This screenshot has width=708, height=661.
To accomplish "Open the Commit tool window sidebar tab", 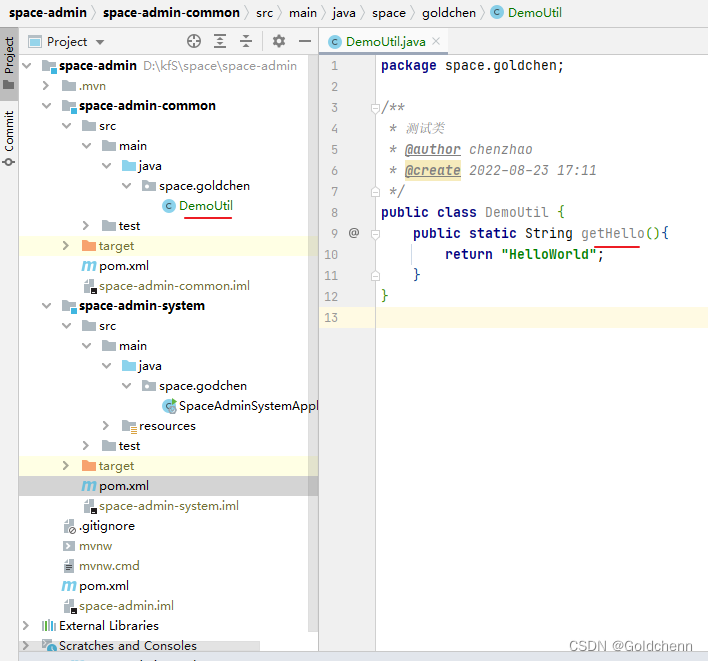I will coord(9,138).
